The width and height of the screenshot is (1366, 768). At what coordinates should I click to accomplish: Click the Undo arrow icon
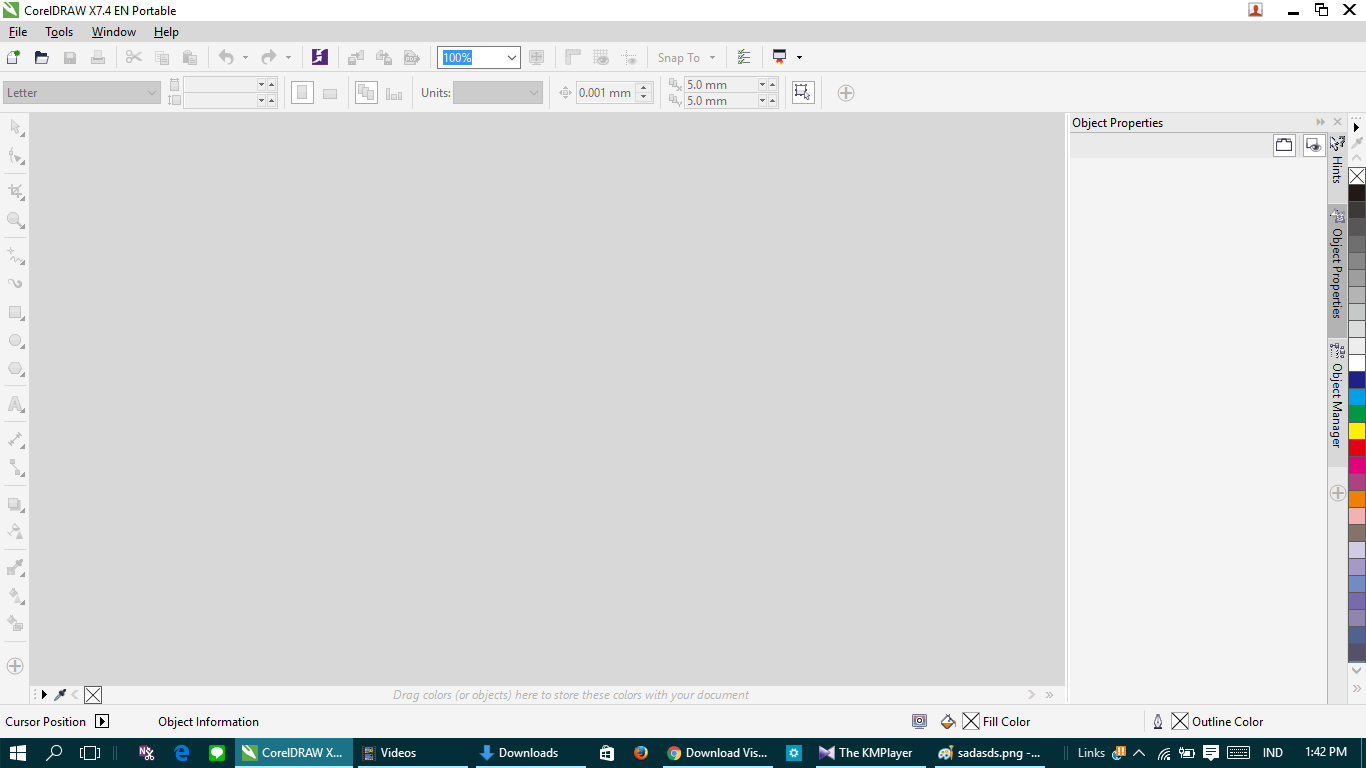click(x=226, y=57)
